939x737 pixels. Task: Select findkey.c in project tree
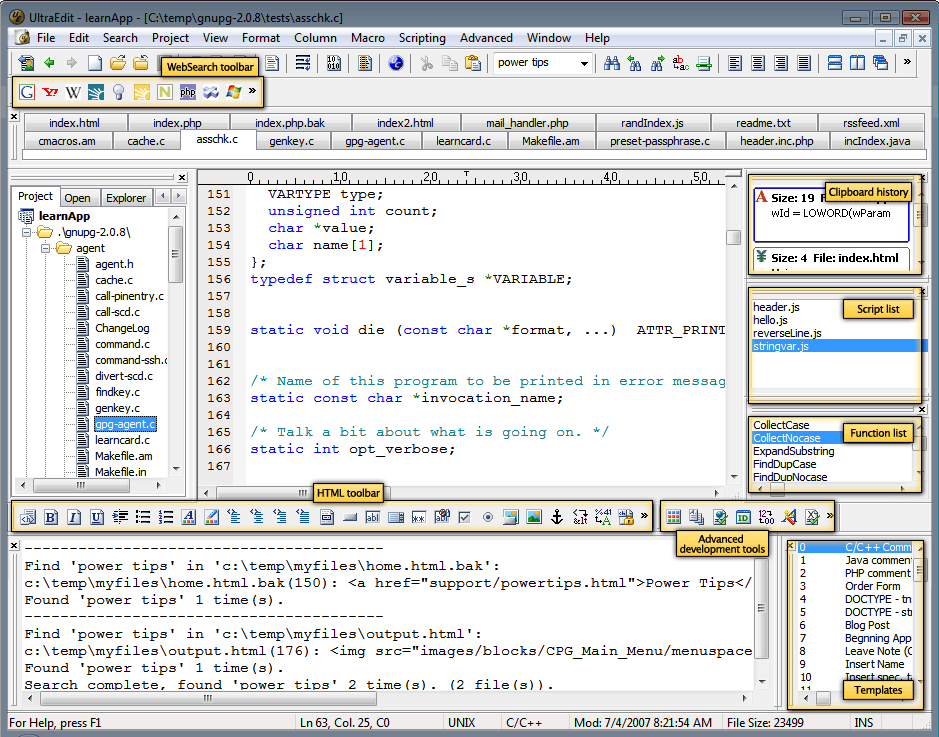pyautogui.click(x=117, y=392)
